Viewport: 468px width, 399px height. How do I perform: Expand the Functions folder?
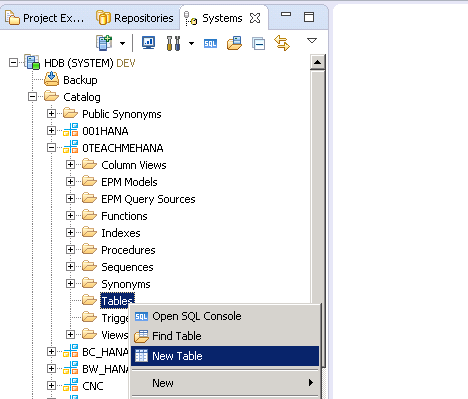coord(70,216)
